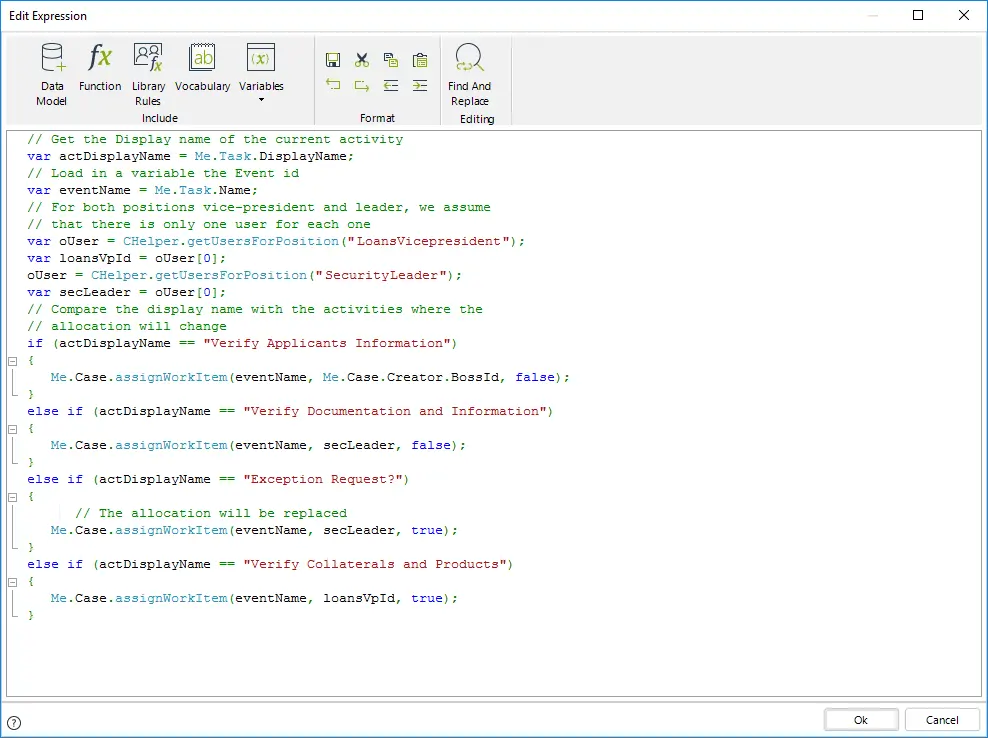Increase indent of selected code
The image size is (988, 738).
pos(420,85)
